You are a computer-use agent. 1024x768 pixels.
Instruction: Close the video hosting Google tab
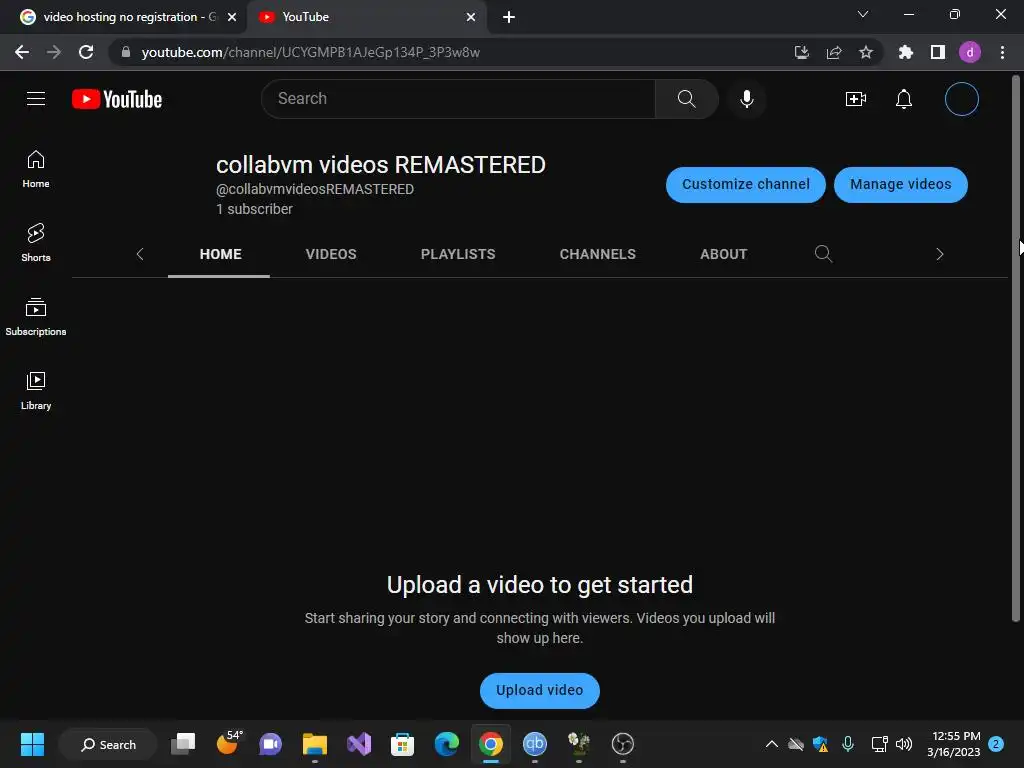(232, 17)
